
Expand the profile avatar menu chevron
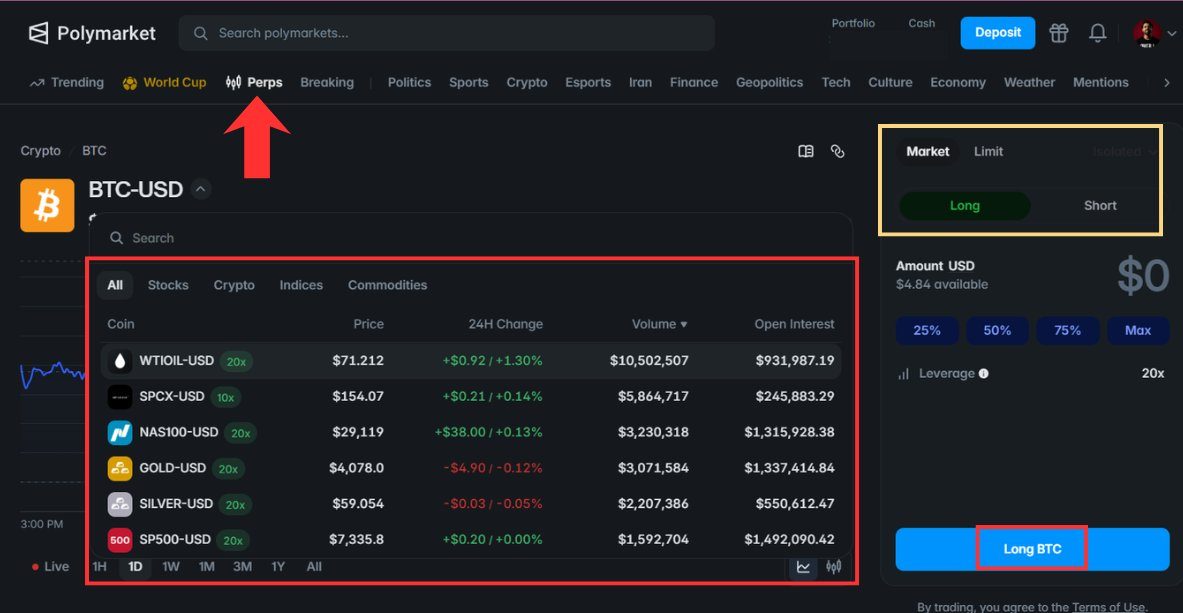point(1171,33)
